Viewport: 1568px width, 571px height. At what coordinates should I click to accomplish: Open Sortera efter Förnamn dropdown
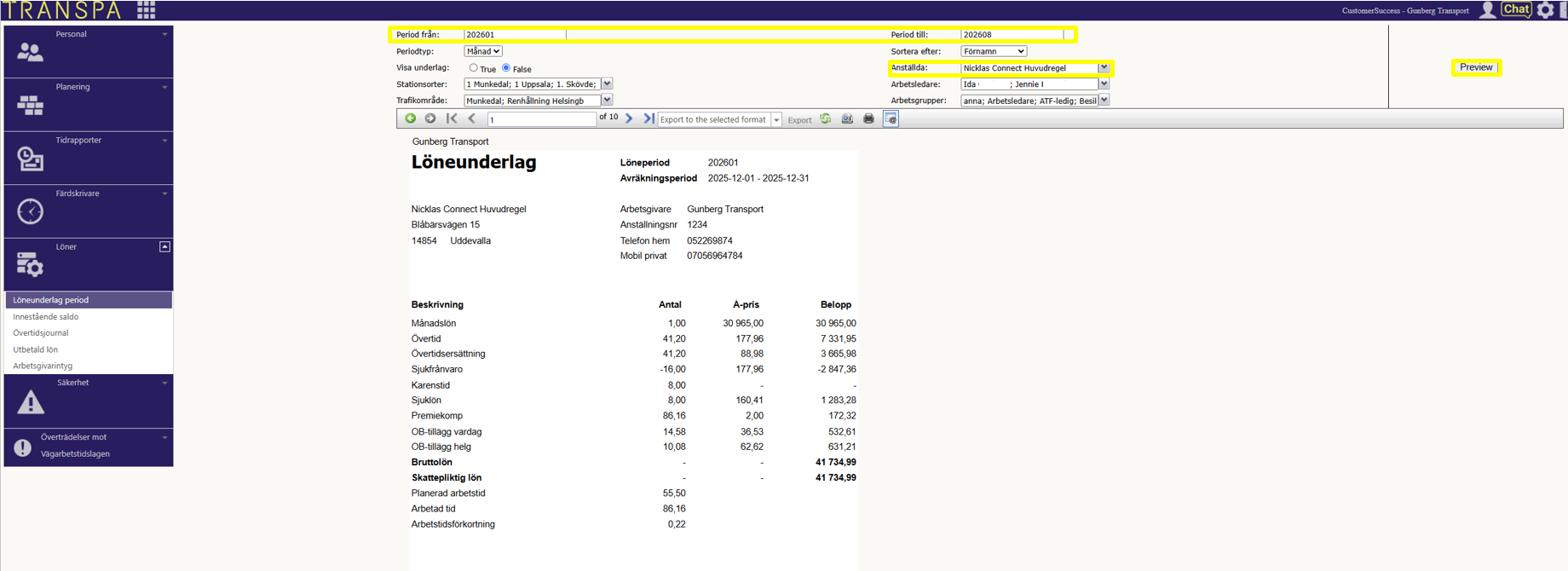coord(994,51)
